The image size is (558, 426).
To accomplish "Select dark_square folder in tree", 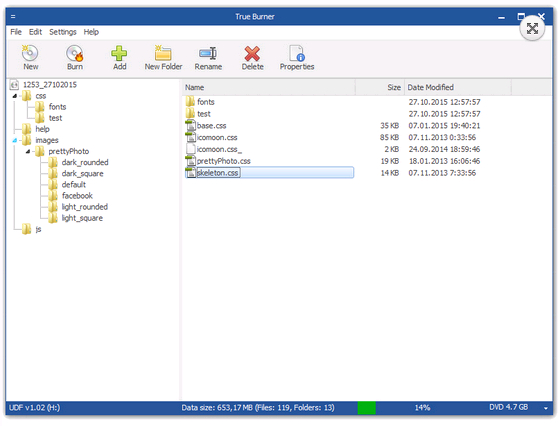I will click(83, 173).
